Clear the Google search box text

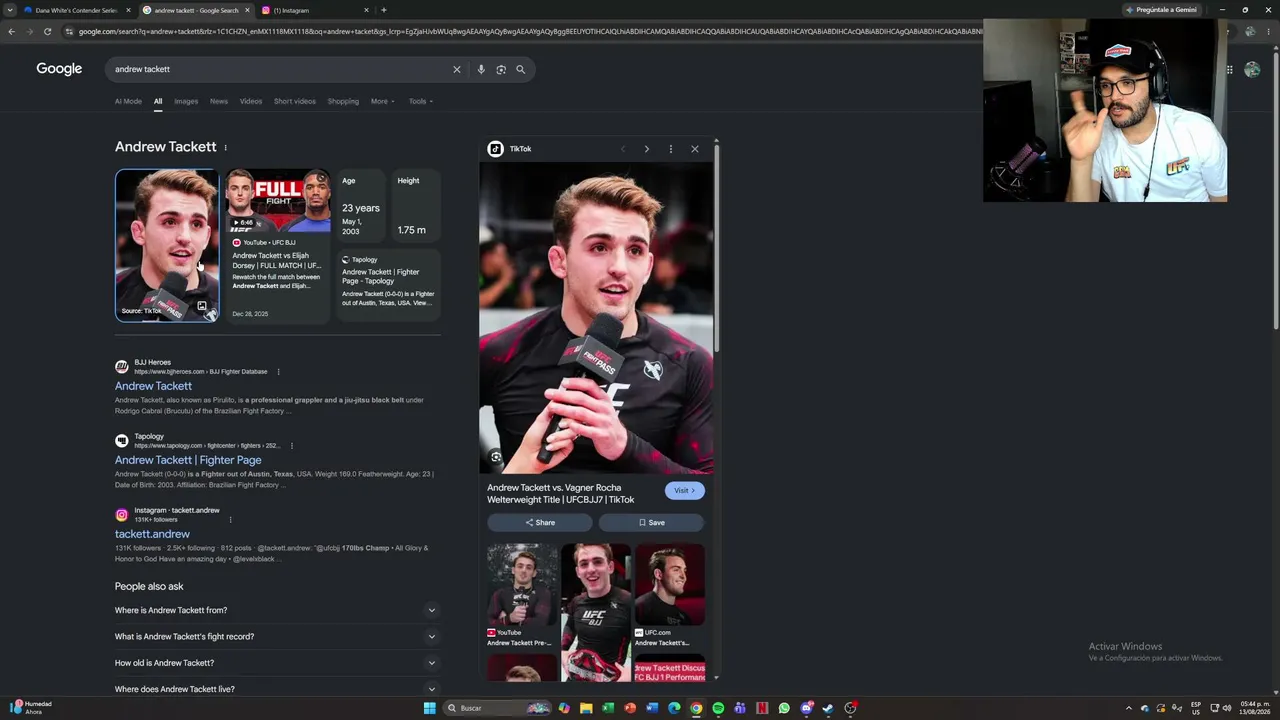pyautogui.click(x=457, y=69)
